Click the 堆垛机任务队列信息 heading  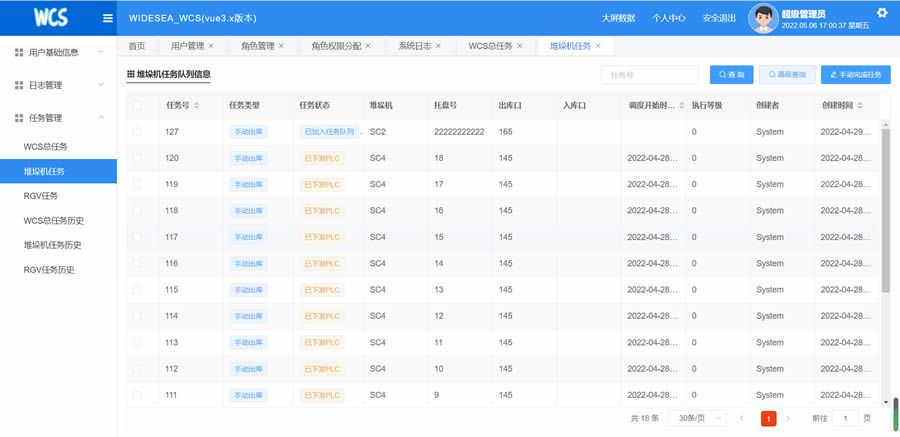pyautogui.click(x=169, y=74)
